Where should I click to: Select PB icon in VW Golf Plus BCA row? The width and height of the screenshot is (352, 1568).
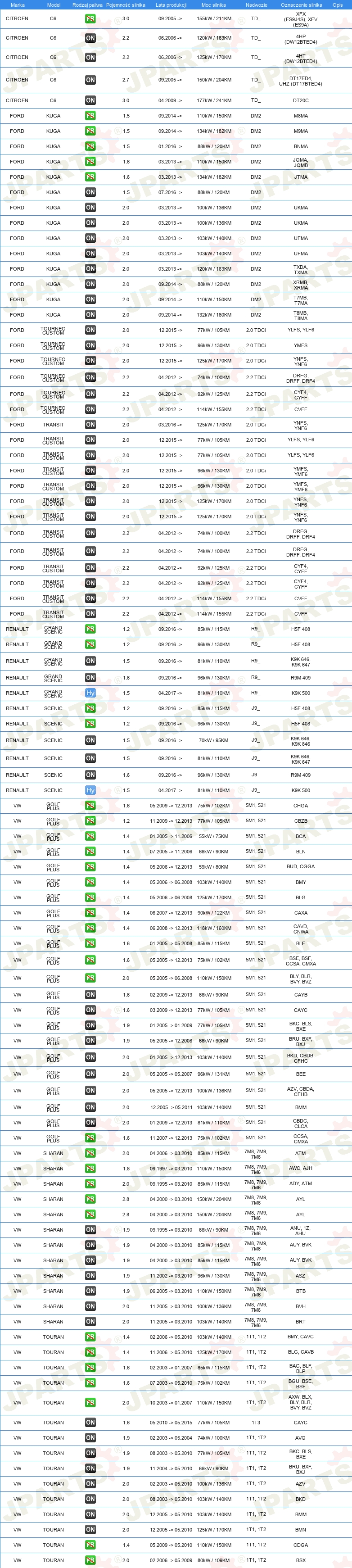pyautogui.click(x=90, y=836)
